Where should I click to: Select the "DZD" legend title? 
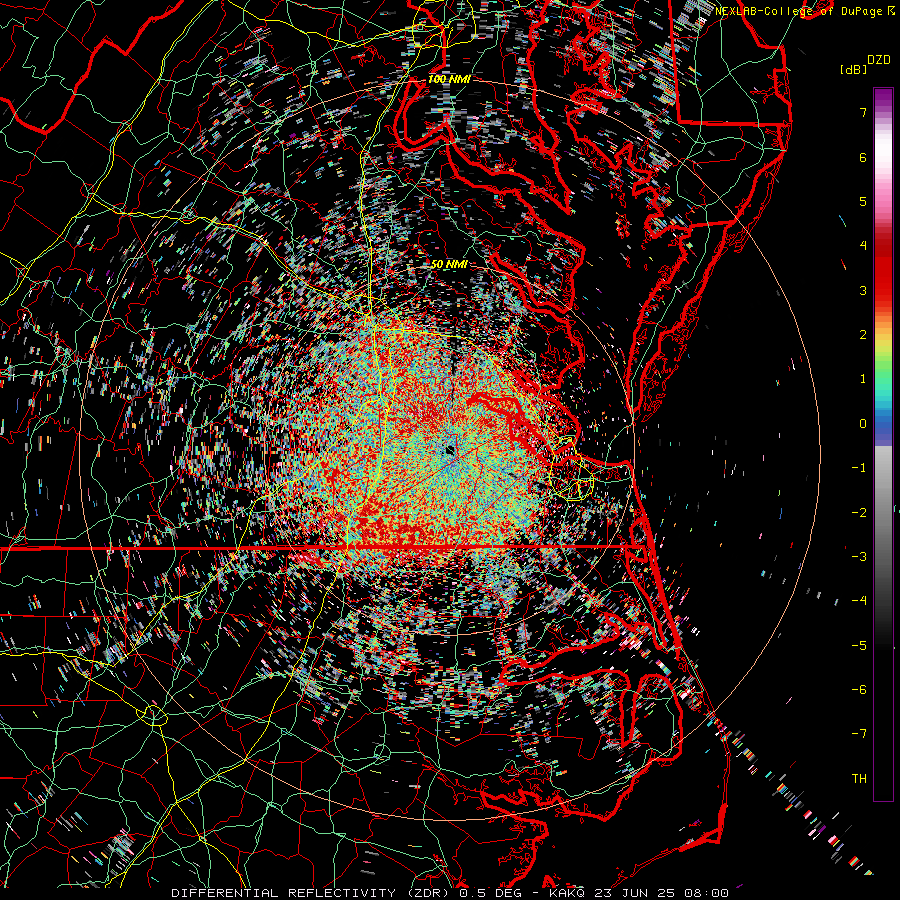[879, 60]
